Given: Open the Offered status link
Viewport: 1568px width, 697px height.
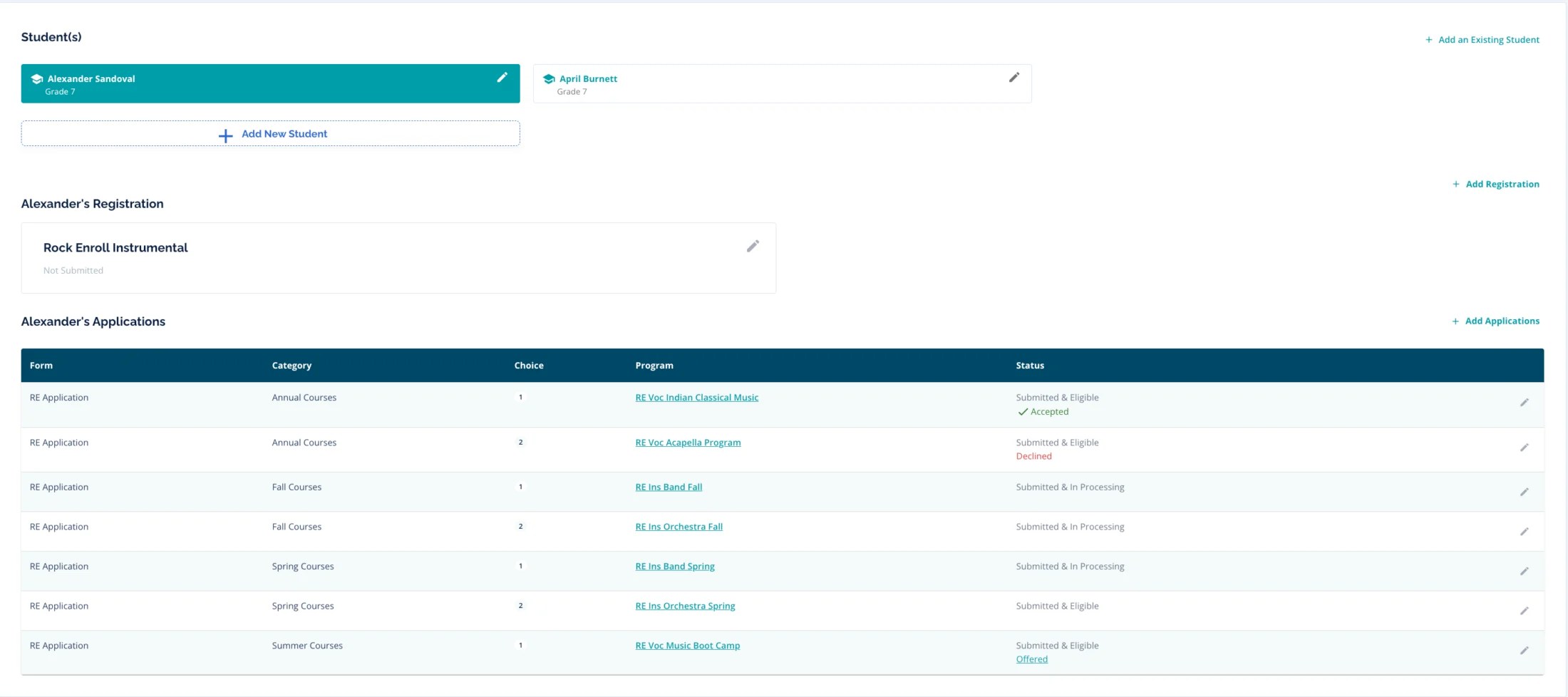Looking at the screenshot, I should pyautogui.click(x=1031, y=659).
